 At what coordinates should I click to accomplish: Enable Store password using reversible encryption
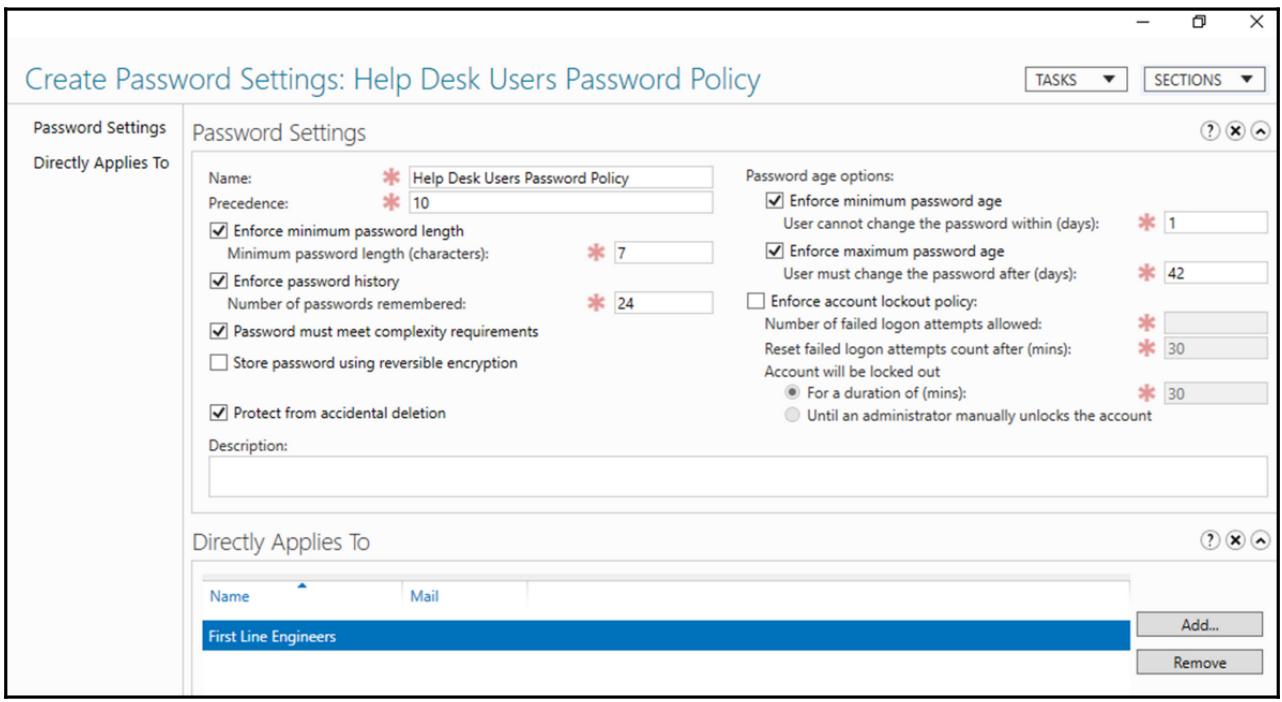(219, 363)
